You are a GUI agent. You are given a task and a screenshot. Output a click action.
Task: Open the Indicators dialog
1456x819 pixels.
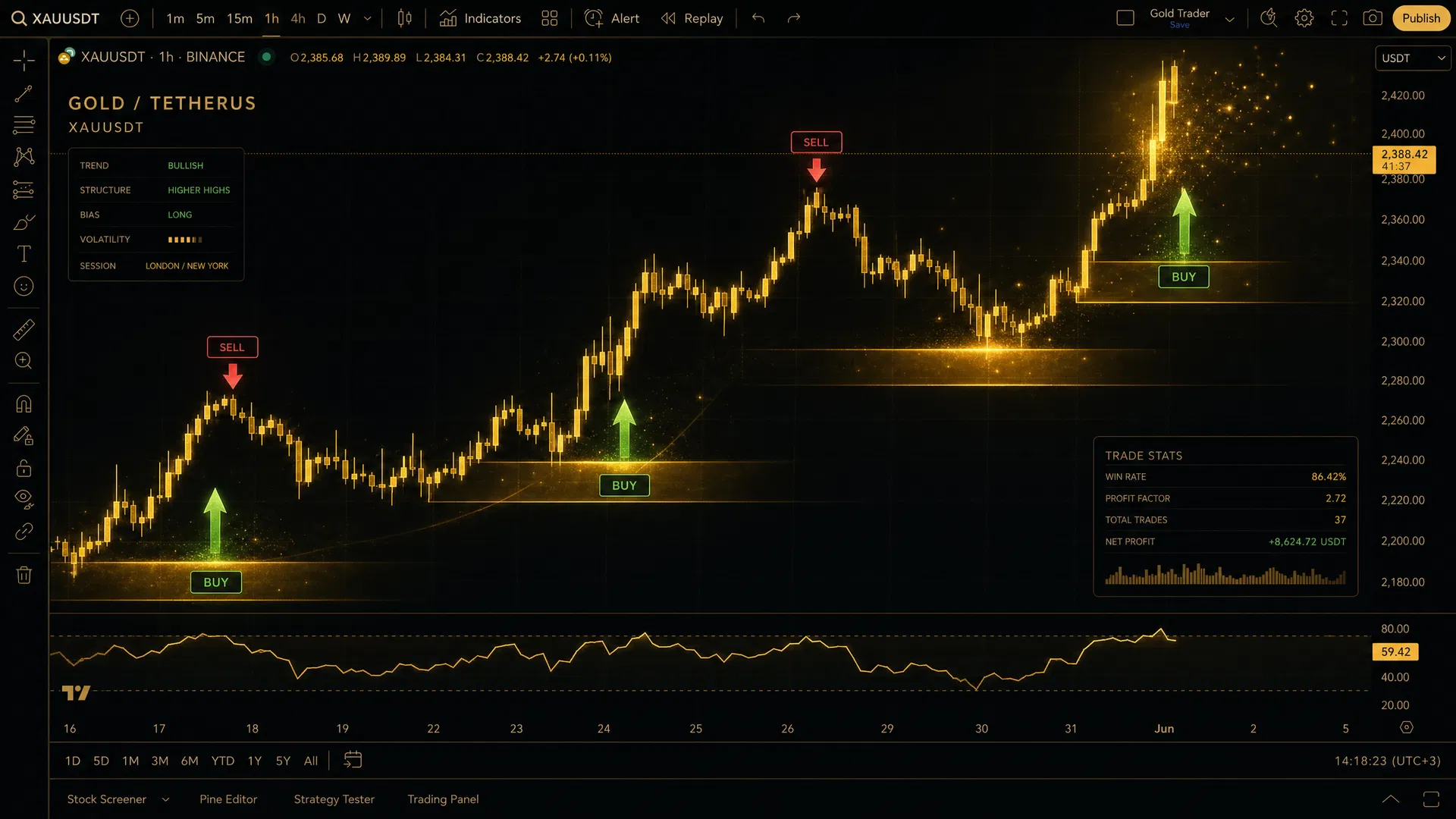tap(480, 18)
